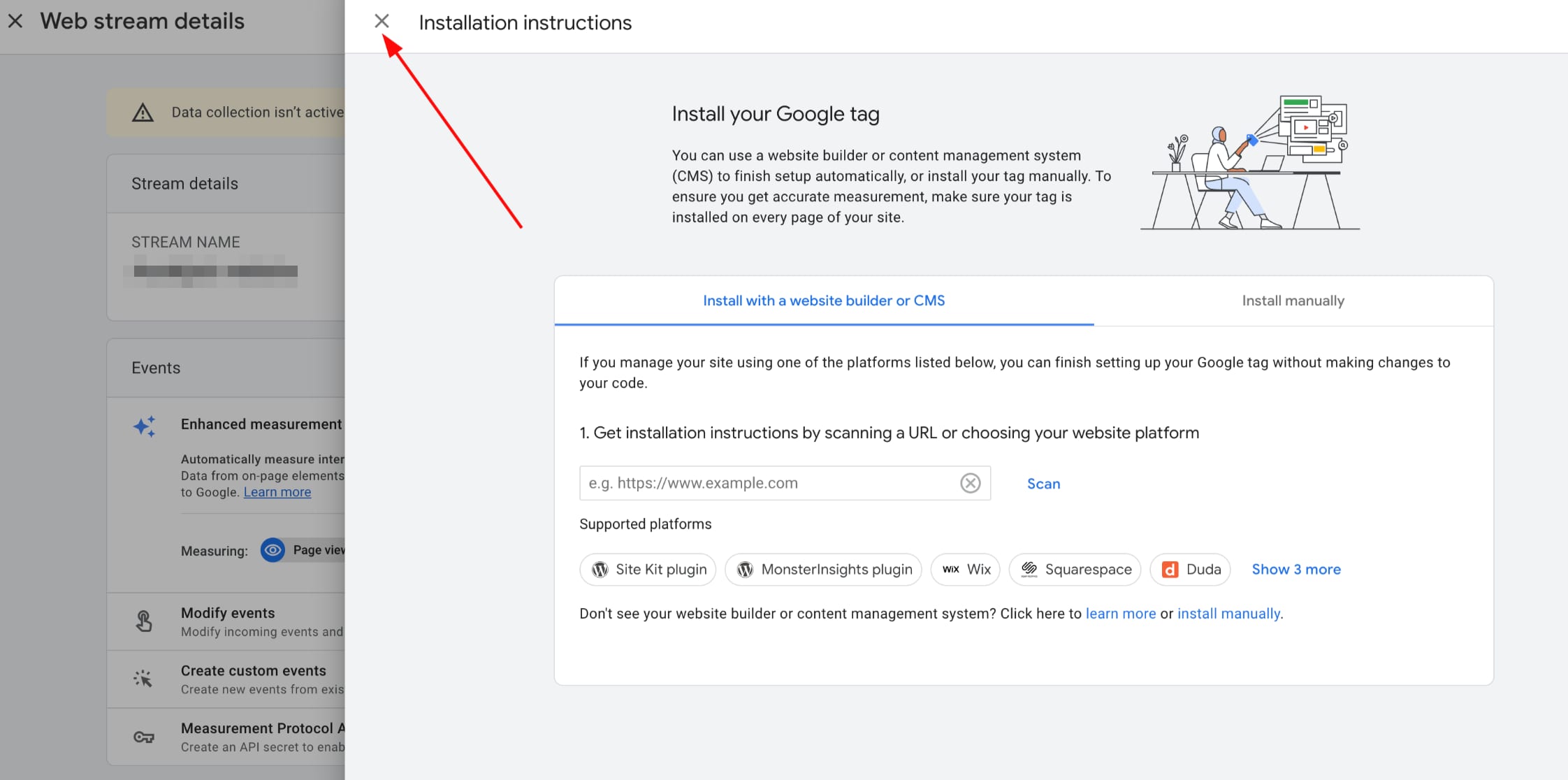Screen dimensions: 1568x780
Task: Expand Show 3 more supported platforms
Action: [1296, 569]
